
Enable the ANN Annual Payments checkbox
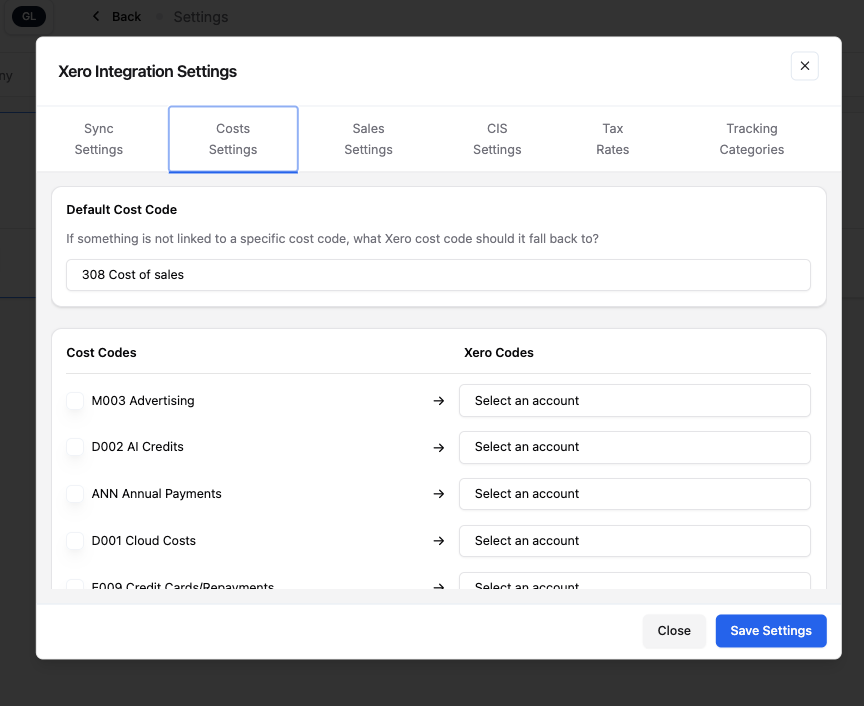pyautogui.click(x=75, y=494)
